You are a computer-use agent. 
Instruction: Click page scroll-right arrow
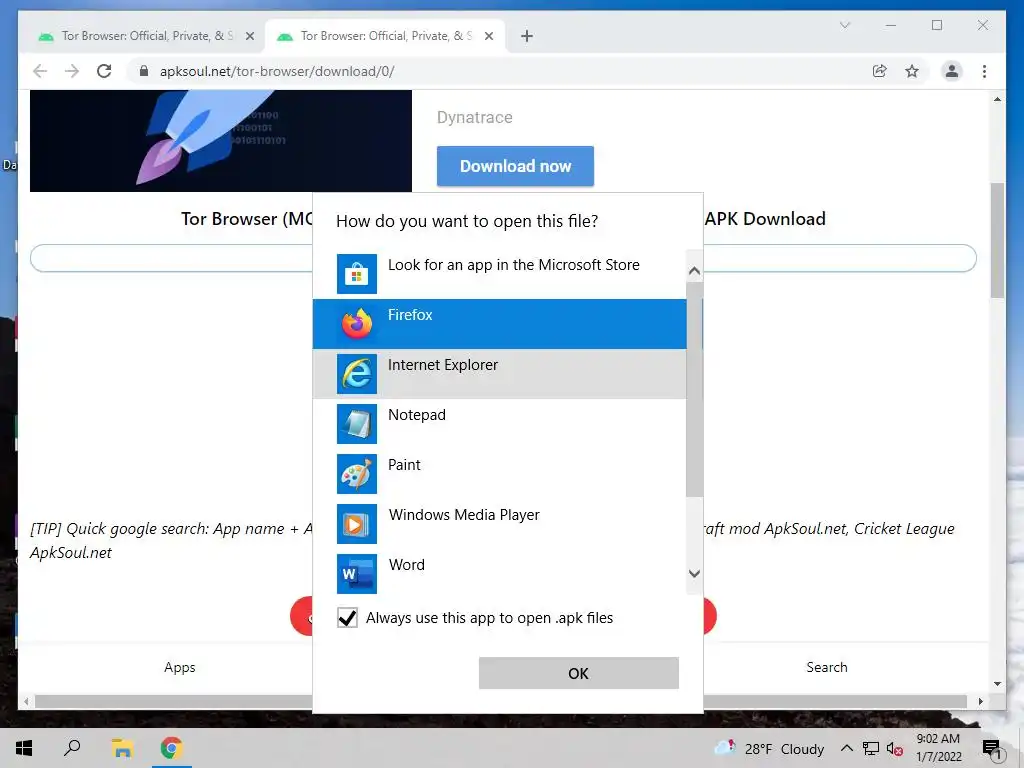[980, 701]
